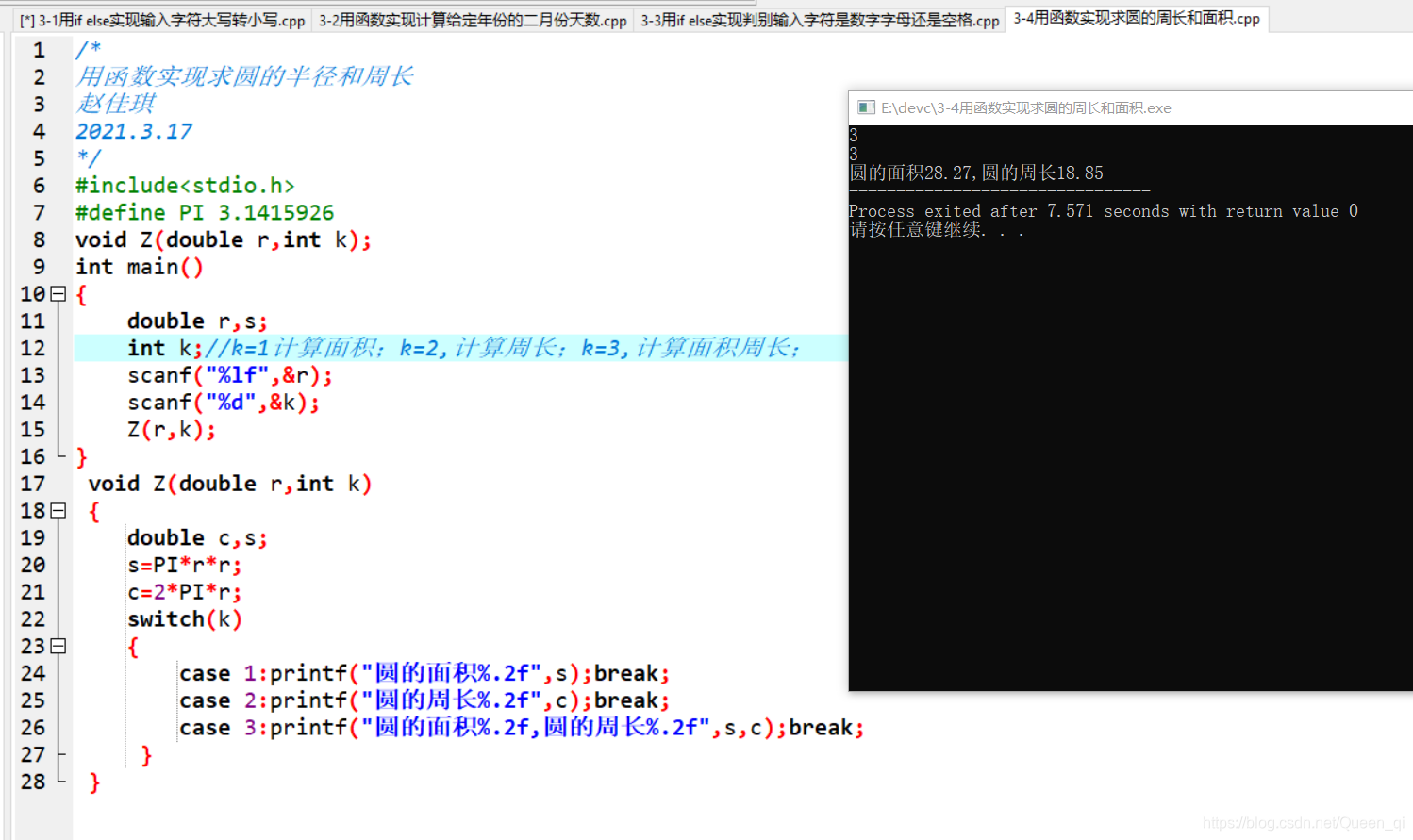This screenshot has width=1413, height=840.
Task: Click the void Z definition on line 17
Action: pos(230,484)
